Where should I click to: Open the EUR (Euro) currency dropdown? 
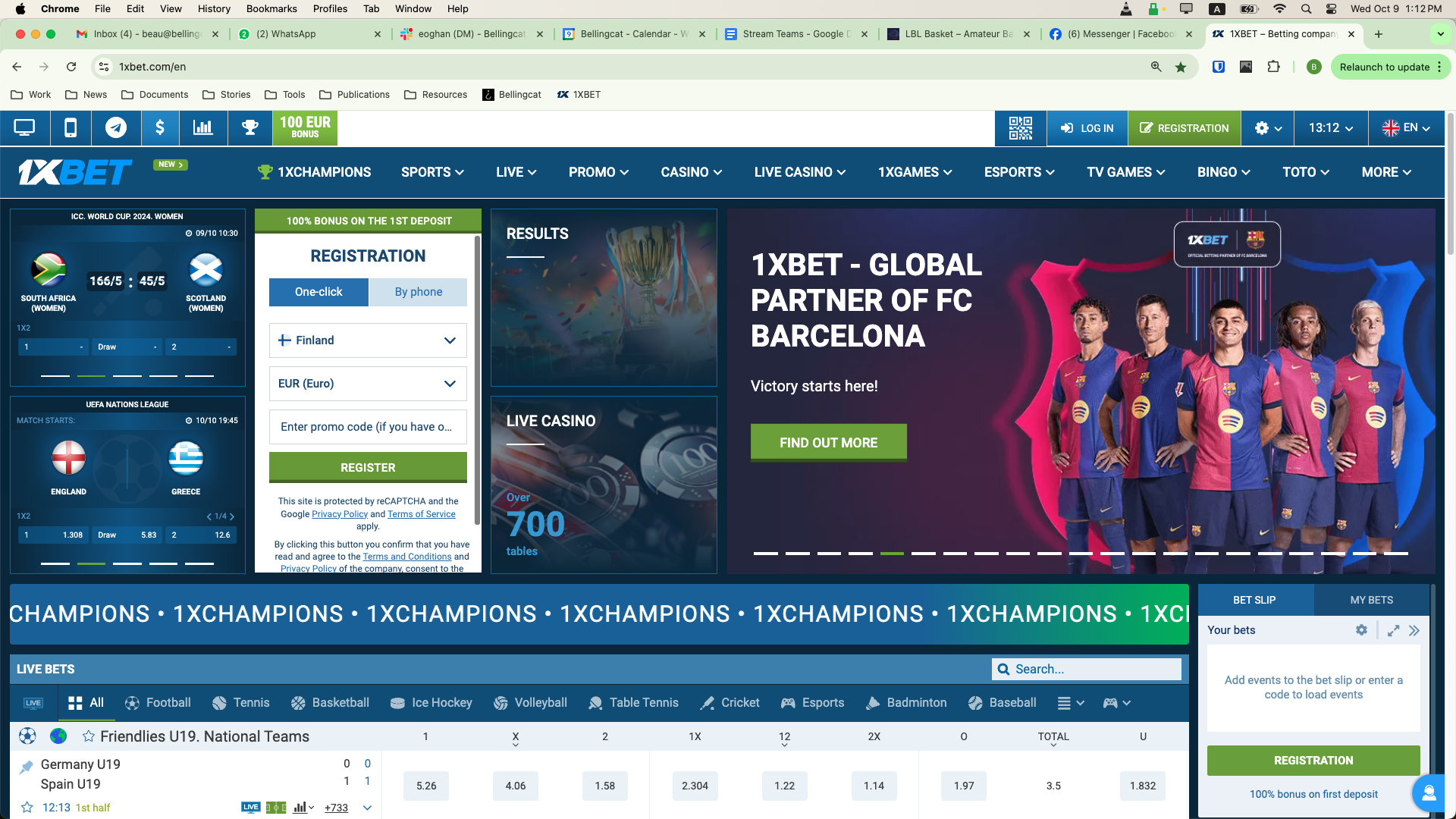coord(368,384)
